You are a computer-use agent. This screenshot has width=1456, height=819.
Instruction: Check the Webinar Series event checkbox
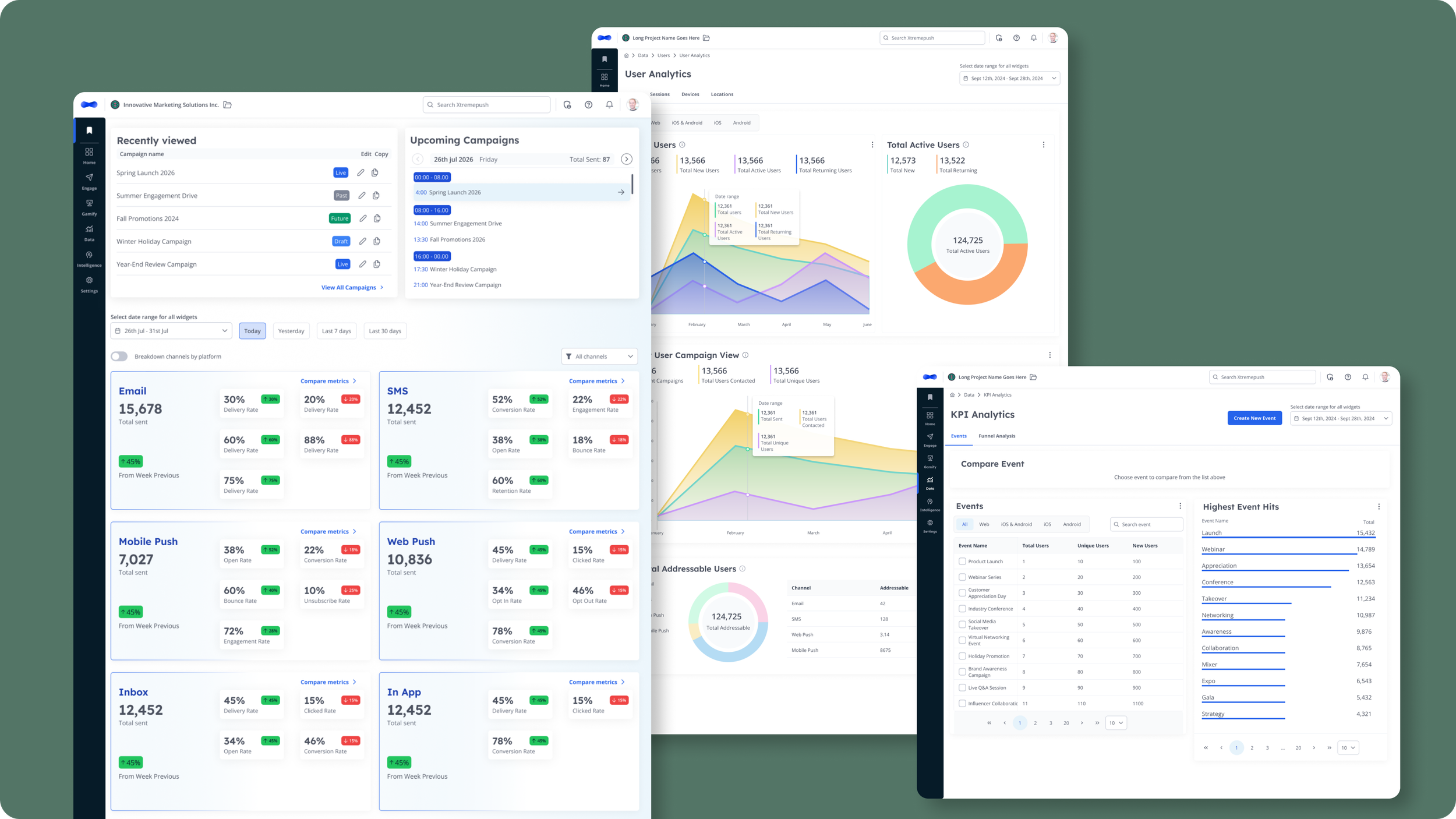[962, 577]
